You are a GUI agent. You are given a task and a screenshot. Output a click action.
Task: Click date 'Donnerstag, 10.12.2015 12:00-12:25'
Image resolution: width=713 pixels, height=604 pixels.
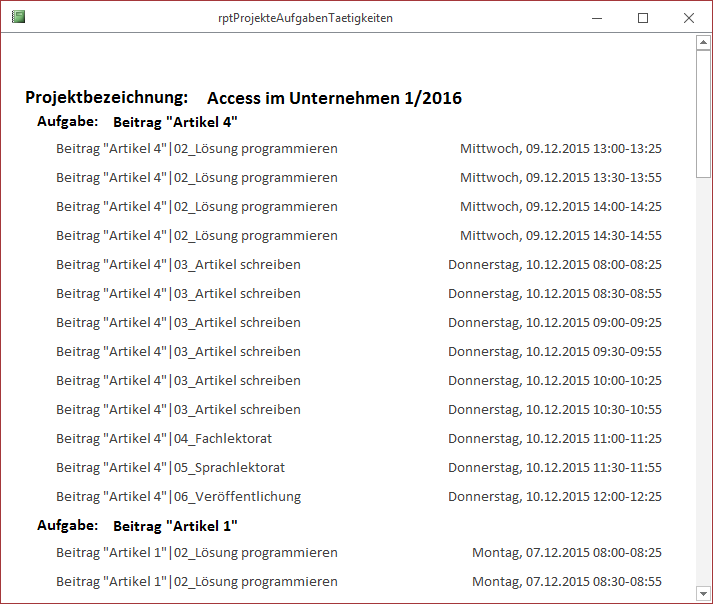click(x=555, y=497)
